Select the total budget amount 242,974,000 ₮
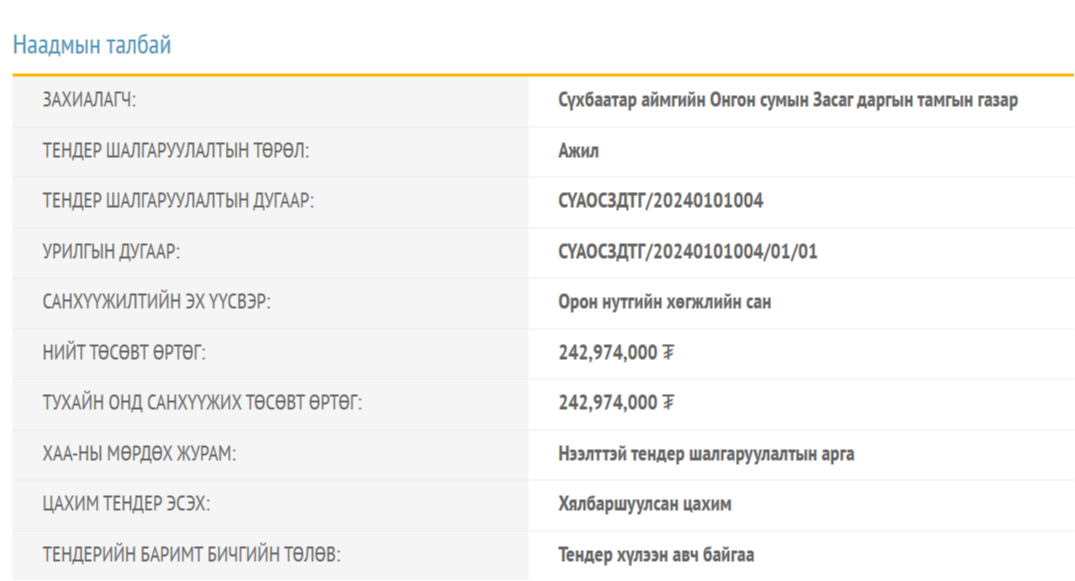1075x581 pixels. 616,352
